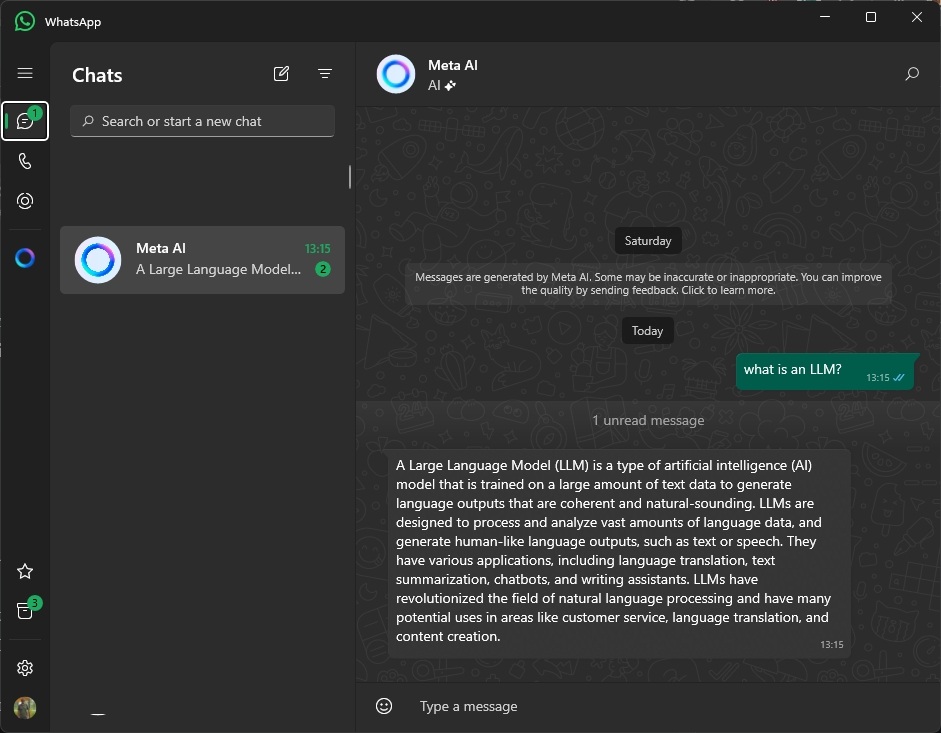Open the Calls section in sidebar
Viewport: 941px width, 733px height.
click(25, 161)
